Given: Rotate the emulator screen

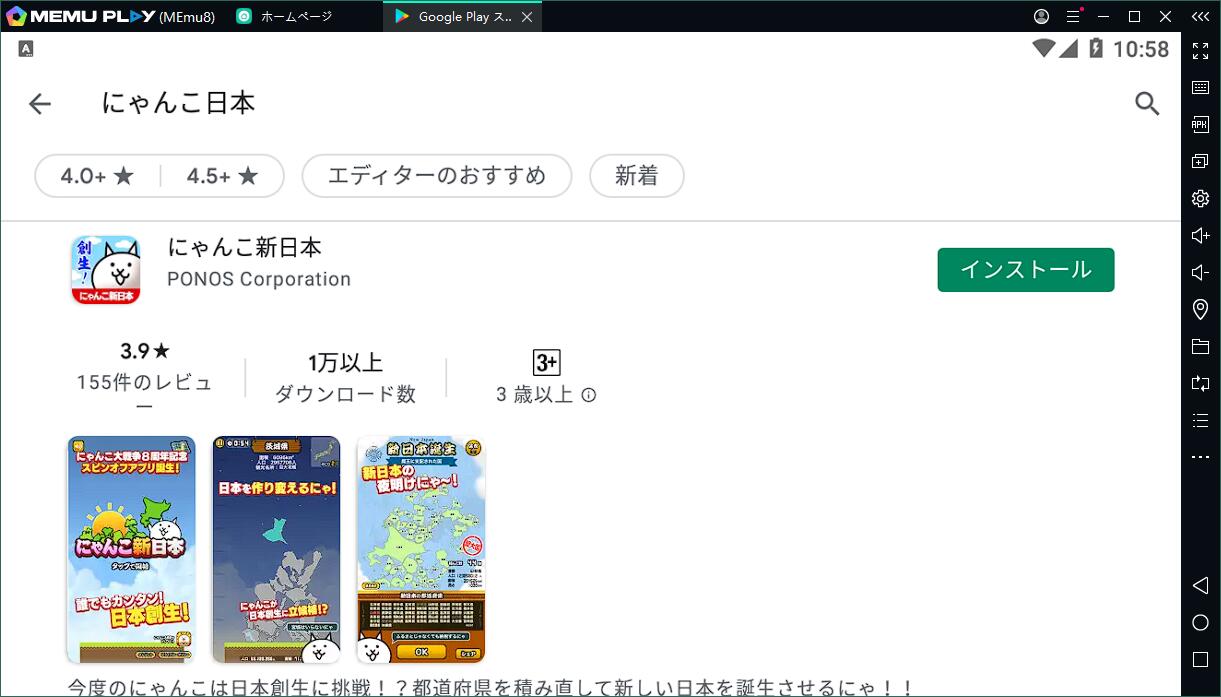Looking at the screenshot, I should [x=1200, y=383].
